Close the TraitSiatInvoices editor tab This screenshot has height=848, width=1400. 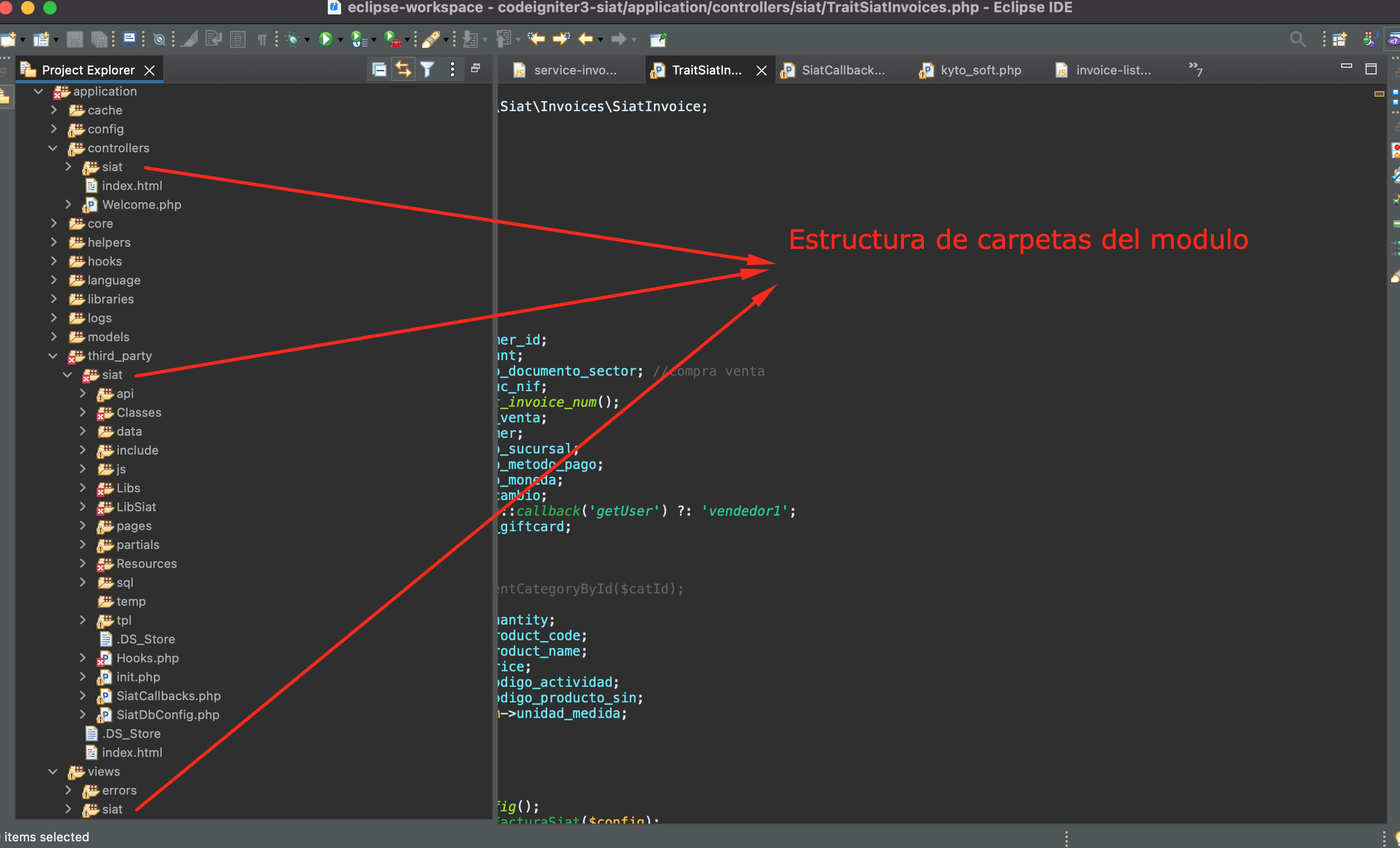(761, 71)
